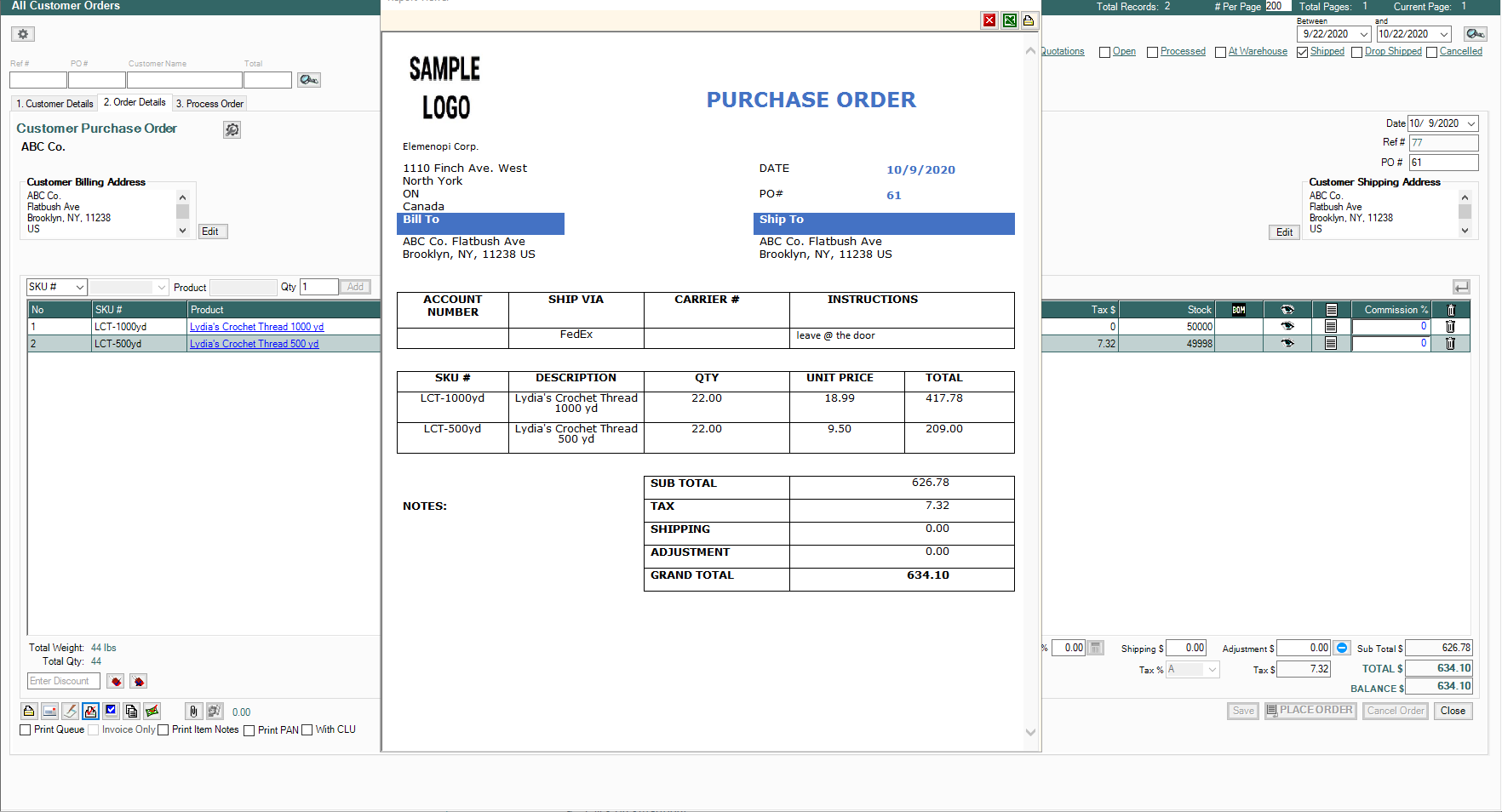Delete row 2 using its trash icon
1502x812 pixels.
coord(1450,344)
